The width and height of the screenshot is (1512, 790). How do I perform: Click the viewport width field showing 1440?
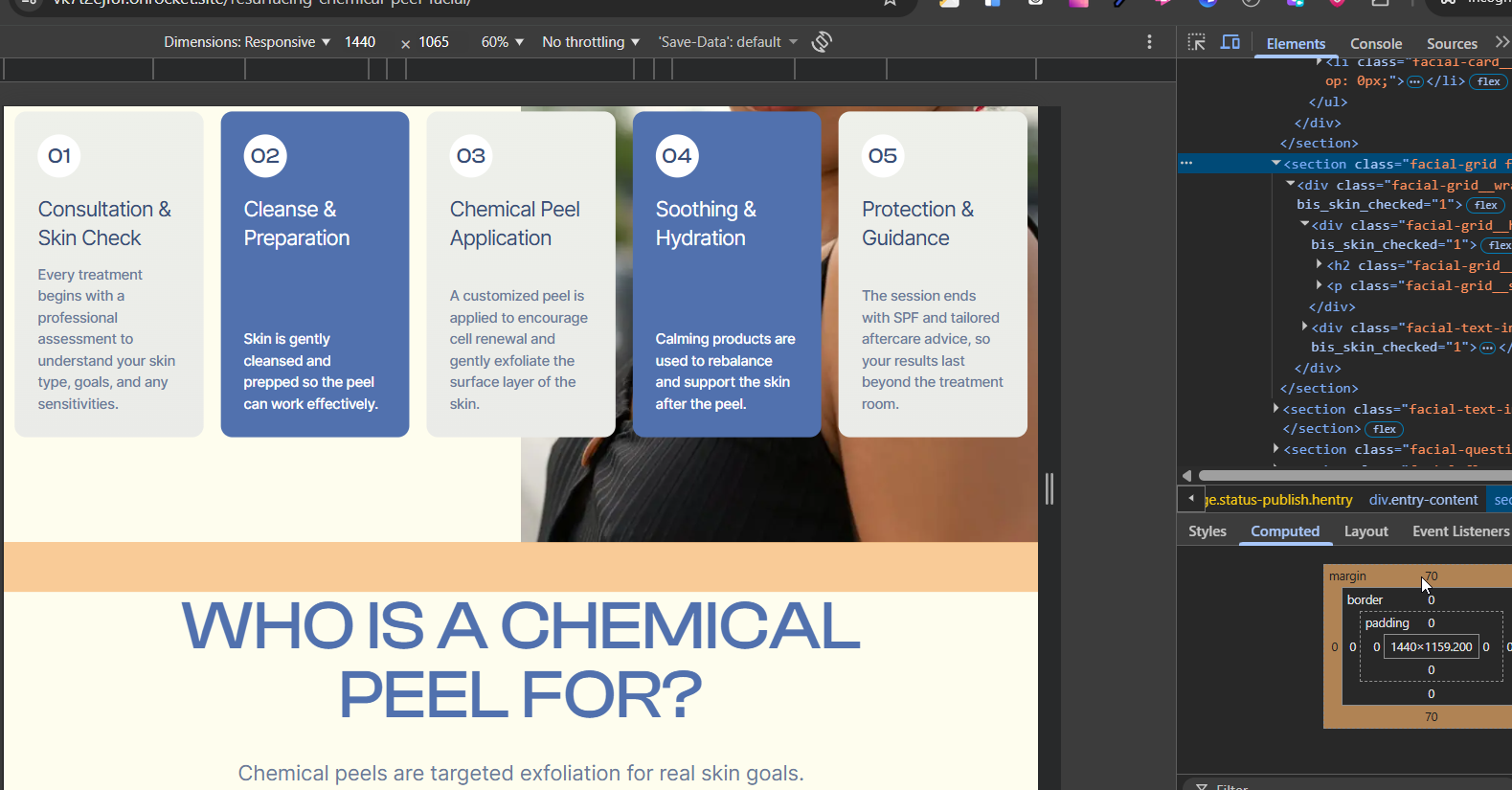coord(360,42)
